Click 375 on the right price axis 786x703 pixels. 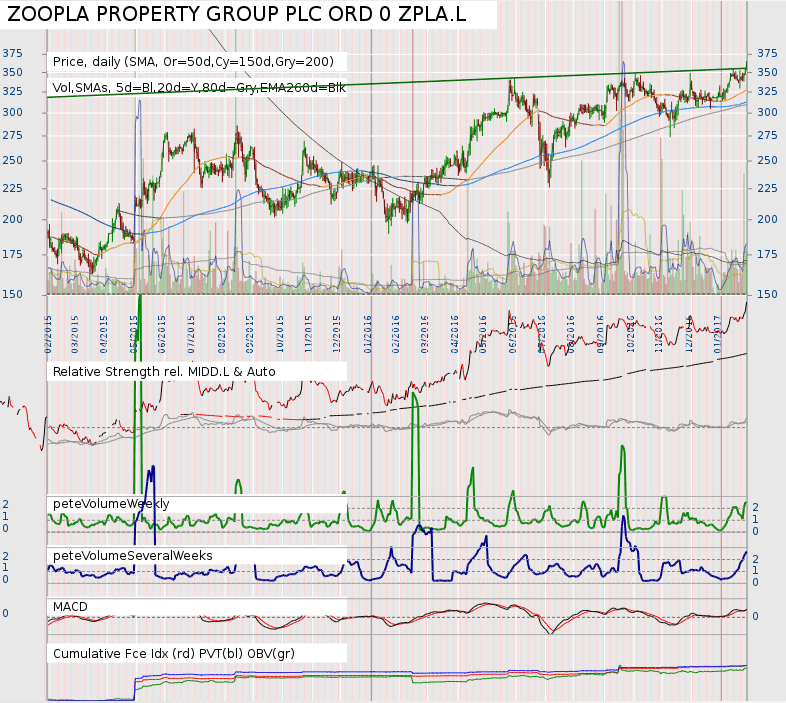coord(767,53)
